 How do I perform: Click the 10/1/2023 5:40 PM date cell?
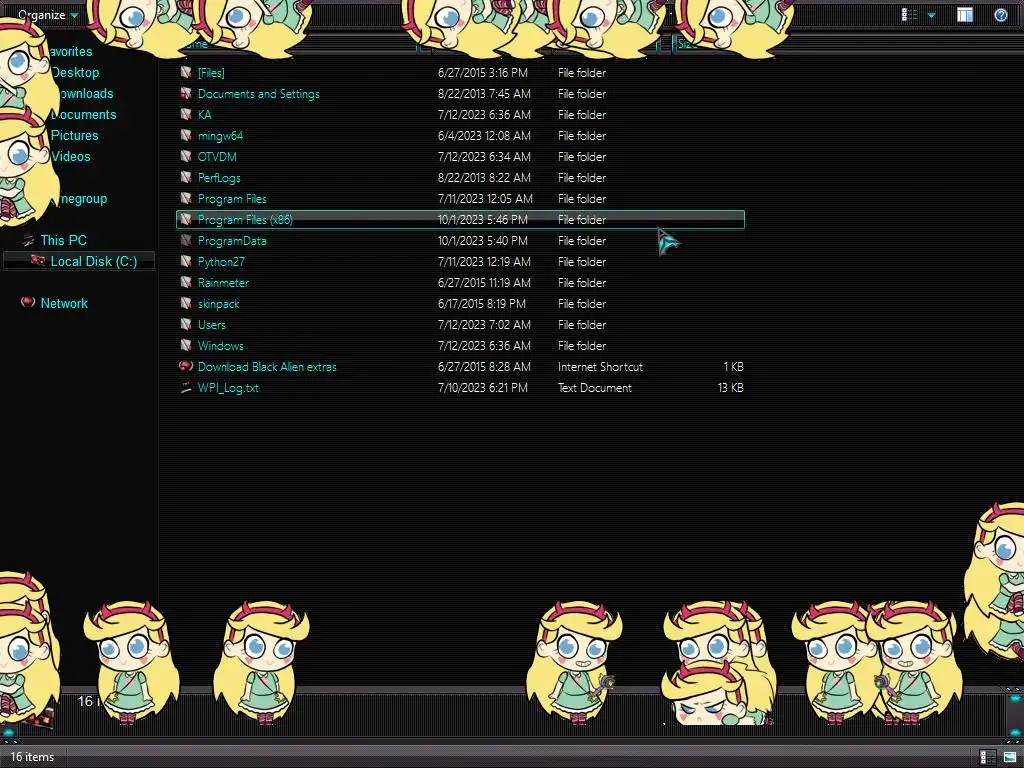pos(483,240)
